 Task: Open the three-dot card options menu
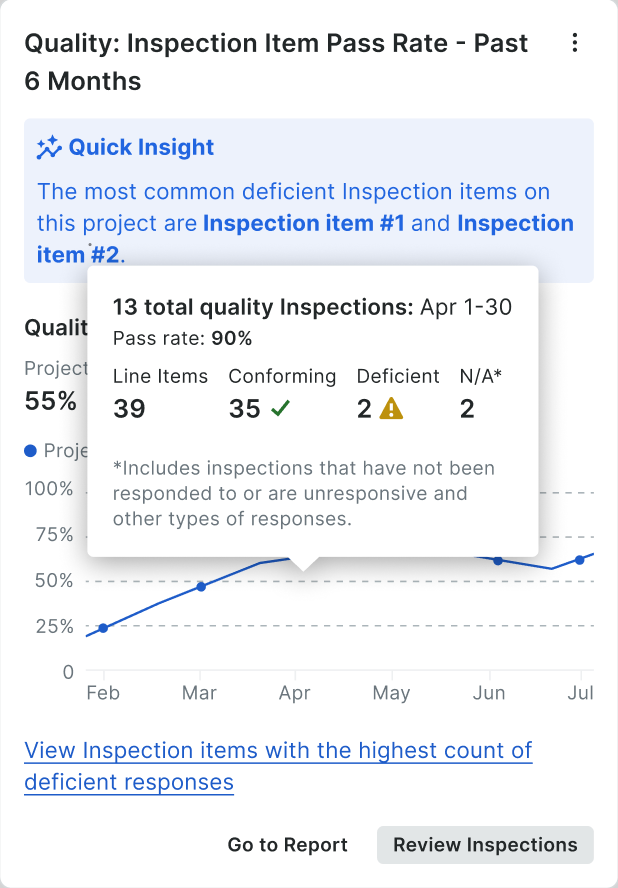tap(574, 43)
